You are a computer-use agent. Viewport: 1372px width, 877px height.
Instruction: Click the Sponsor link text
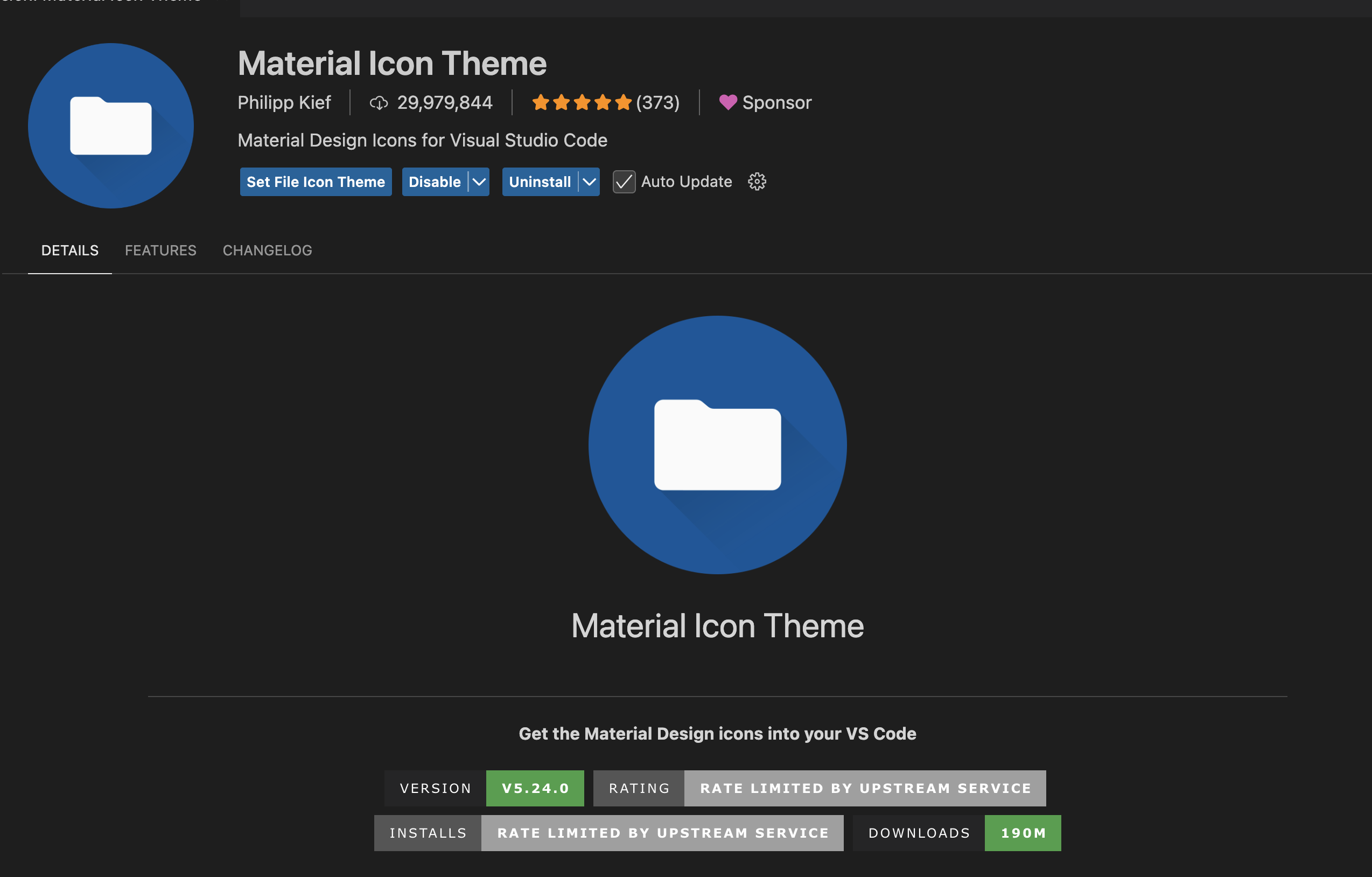coord(776,102)
